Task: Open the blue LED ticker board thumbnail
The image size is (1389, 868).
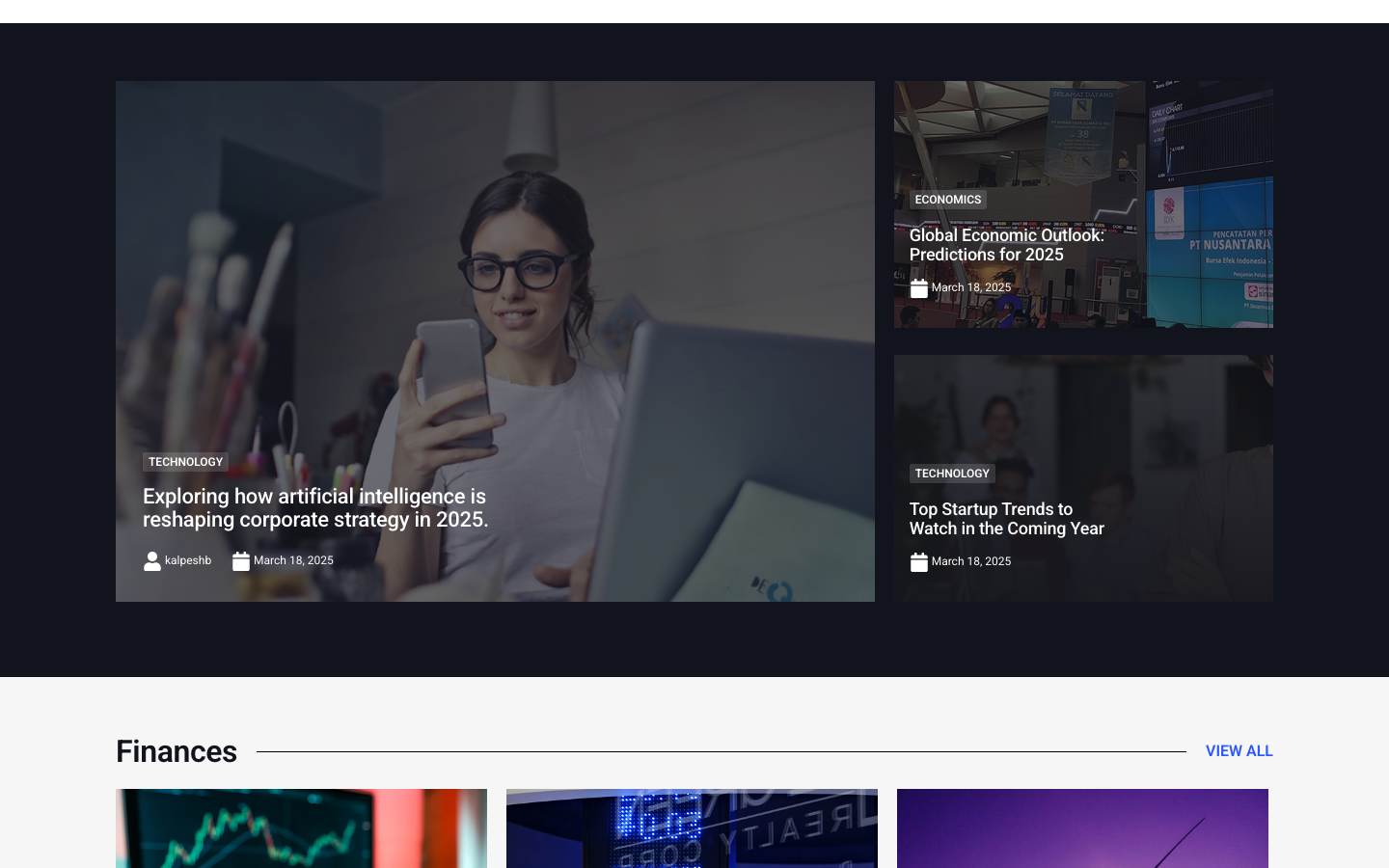Action: point(692,828)
